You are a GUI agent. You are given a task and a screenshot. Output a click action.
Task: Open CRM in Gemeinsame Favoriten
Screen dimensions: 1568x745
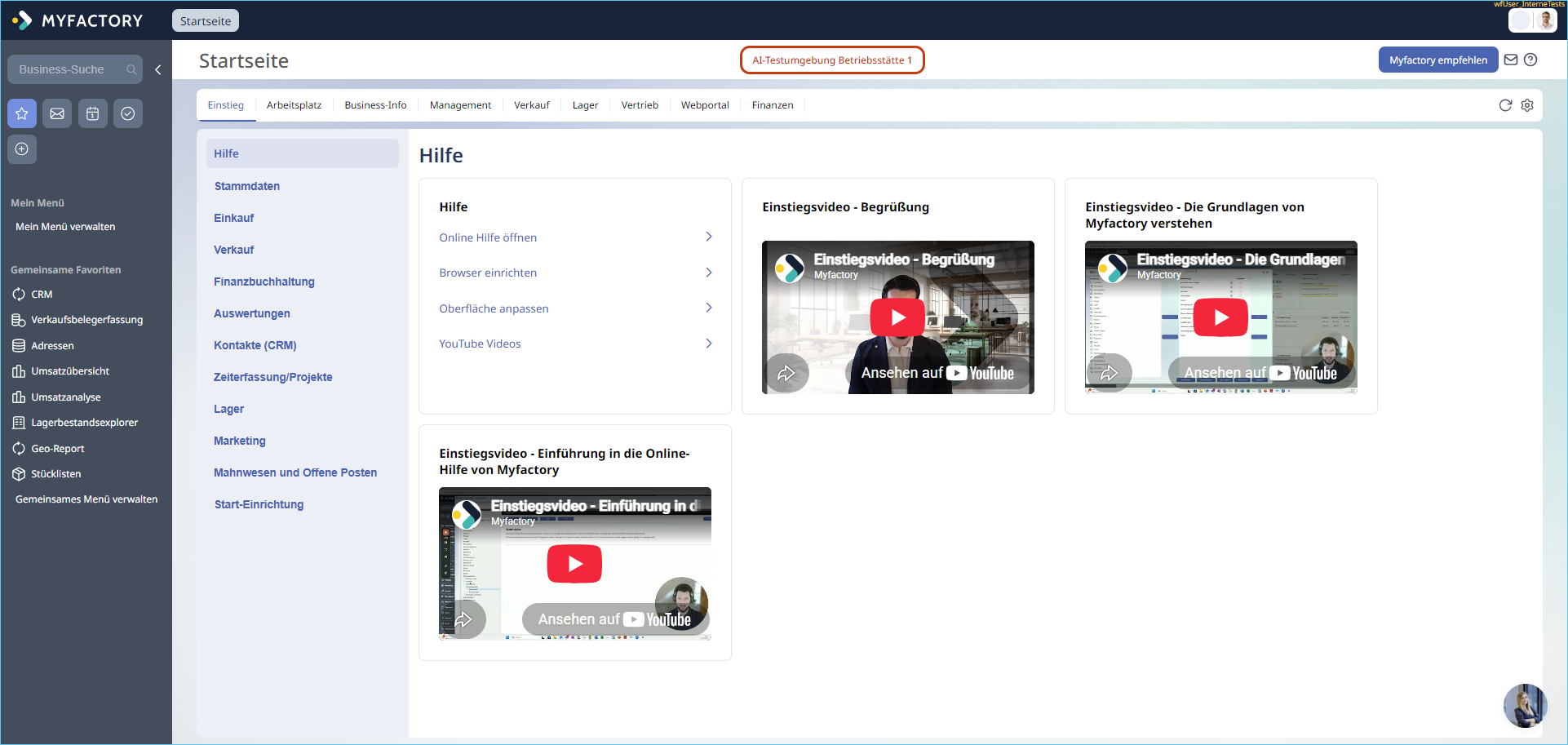click(x=42, y=295)
